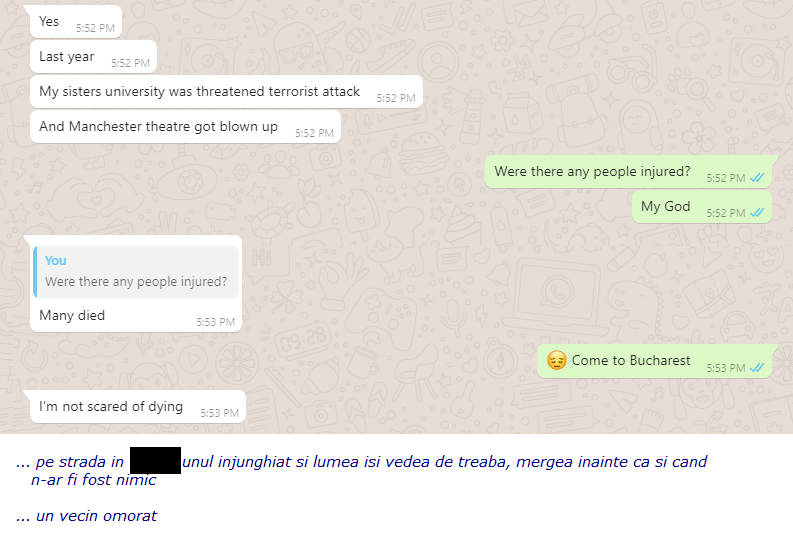Open quoted reply 'Were there any people injured?'
793x539 pixels.
(x=136, y=272)
